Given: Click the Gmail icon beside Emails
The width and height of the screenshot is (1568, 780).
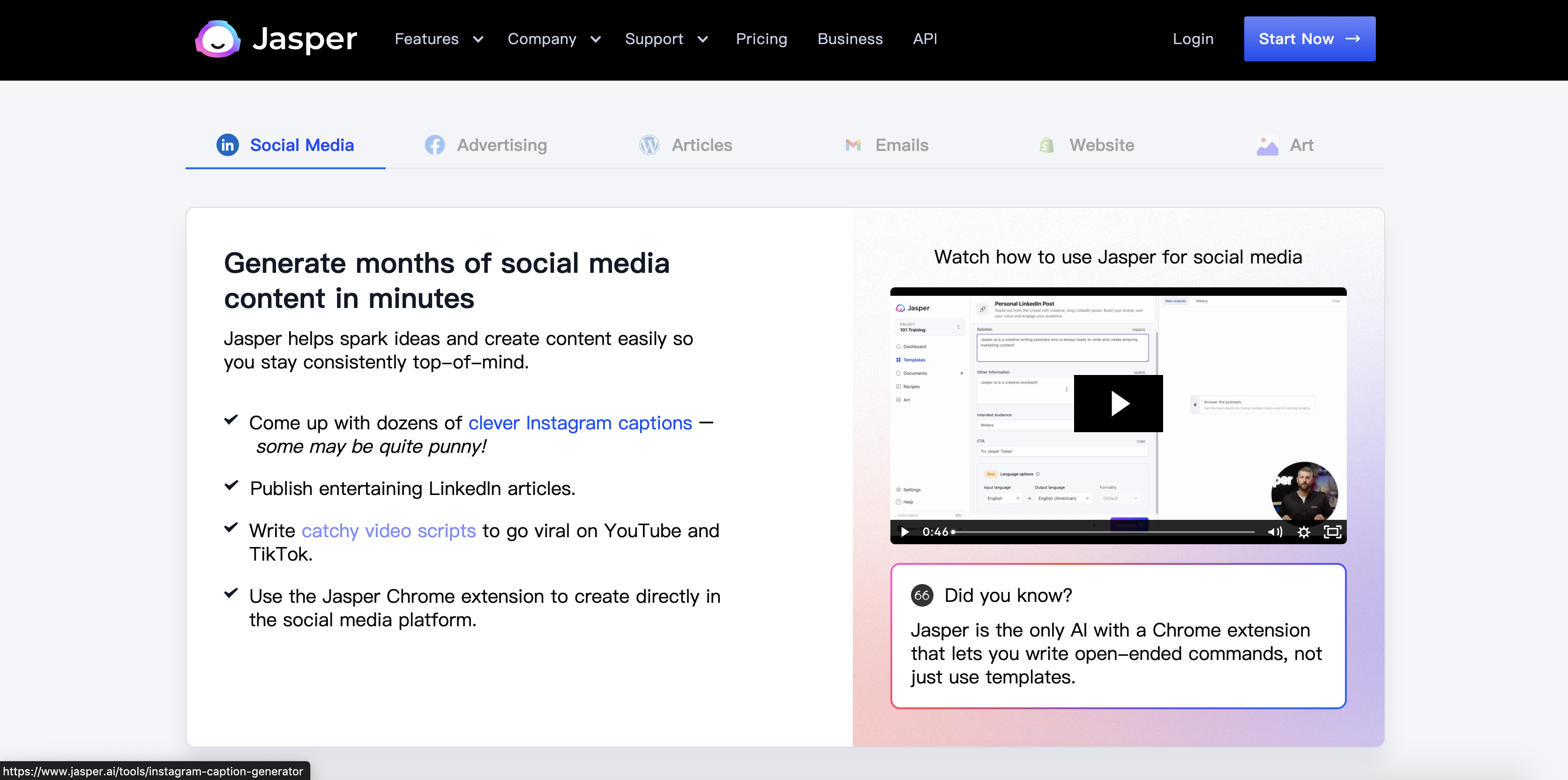Looking at the screenshot, I should 853,145.
